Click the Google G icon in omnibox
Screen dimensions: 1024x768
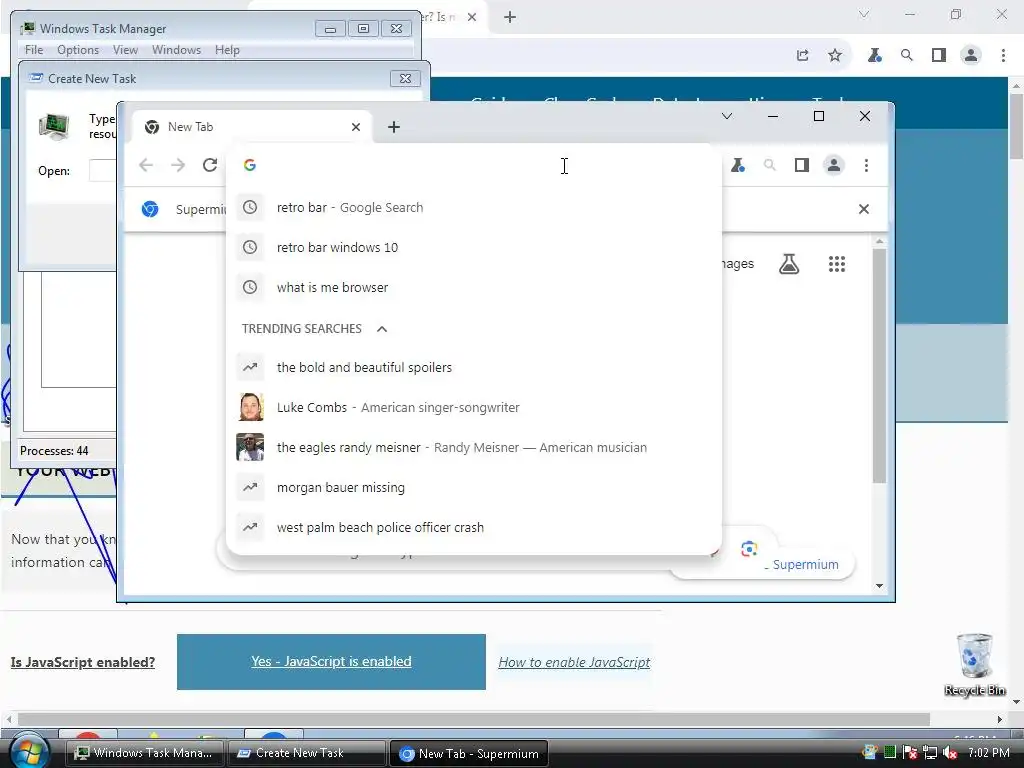249,165
